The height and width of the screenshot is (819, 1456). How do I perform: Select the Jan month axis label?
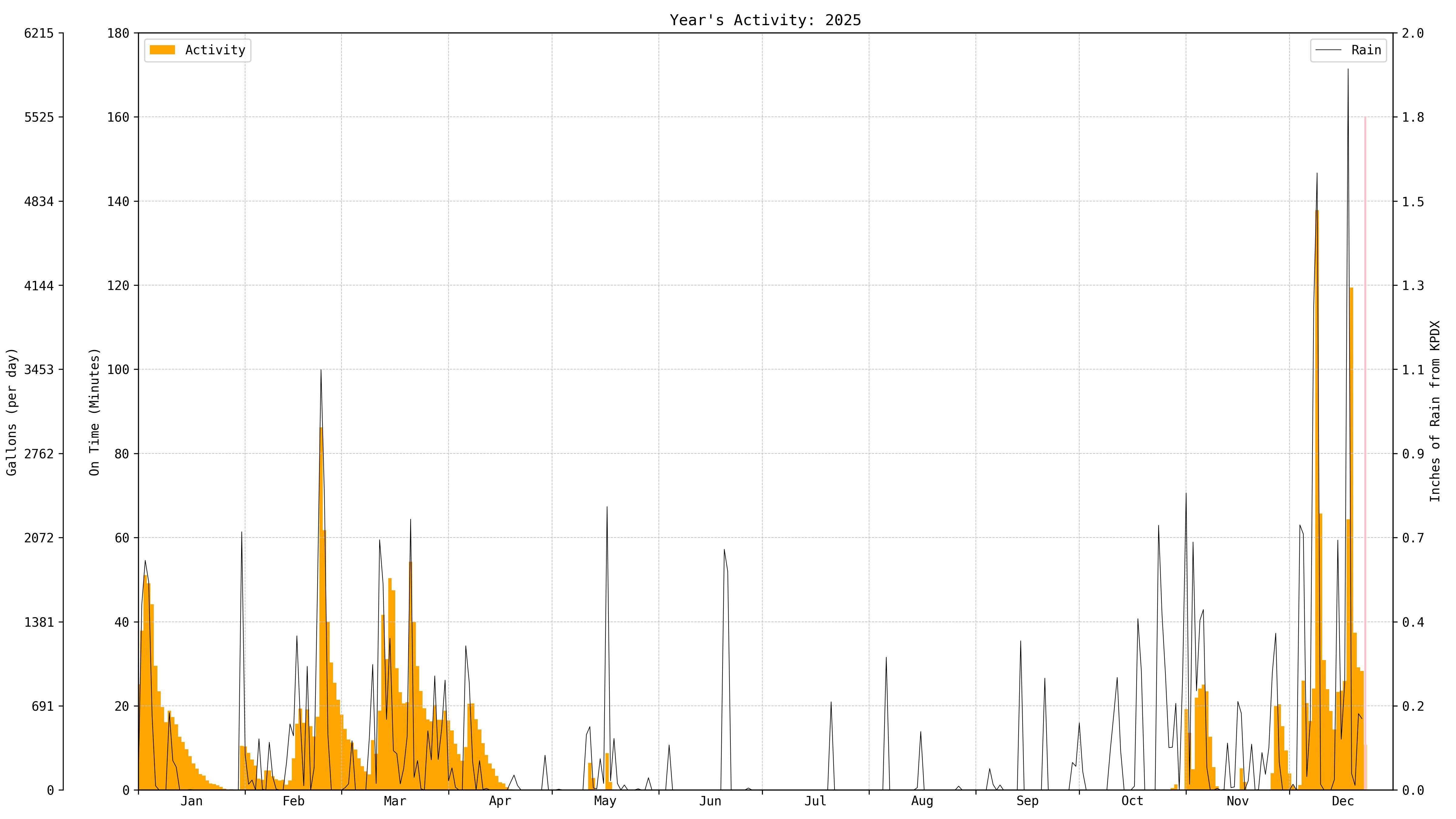tap(191, 801)
